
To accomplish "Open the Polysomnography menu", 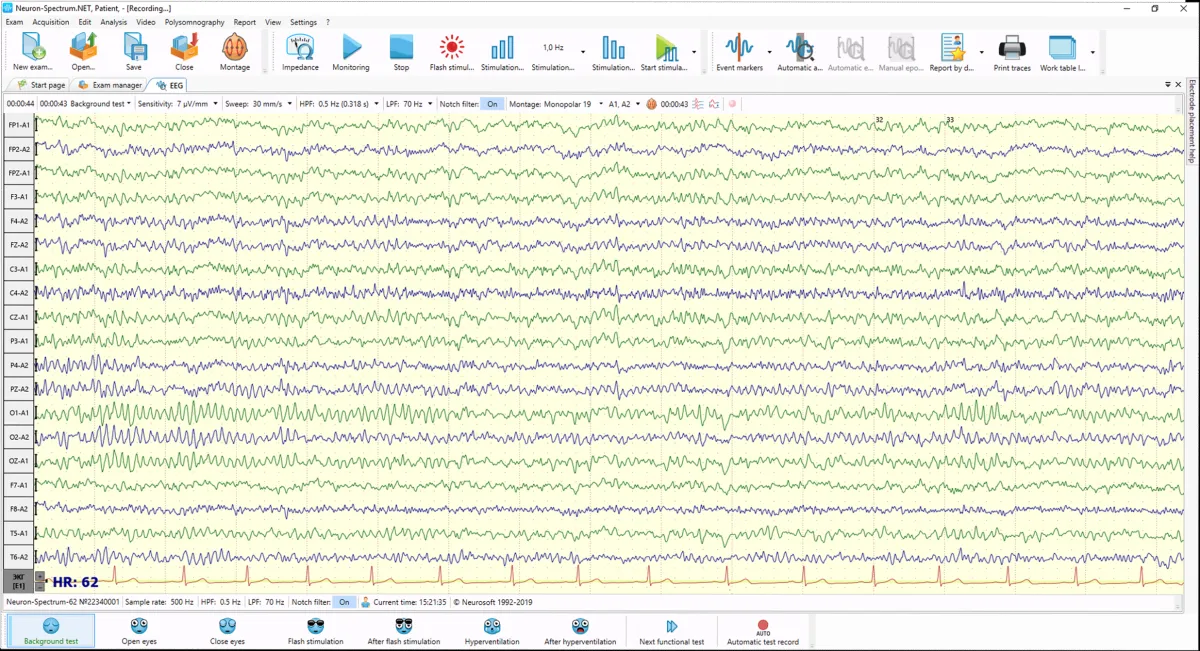I will pos(195,22).
